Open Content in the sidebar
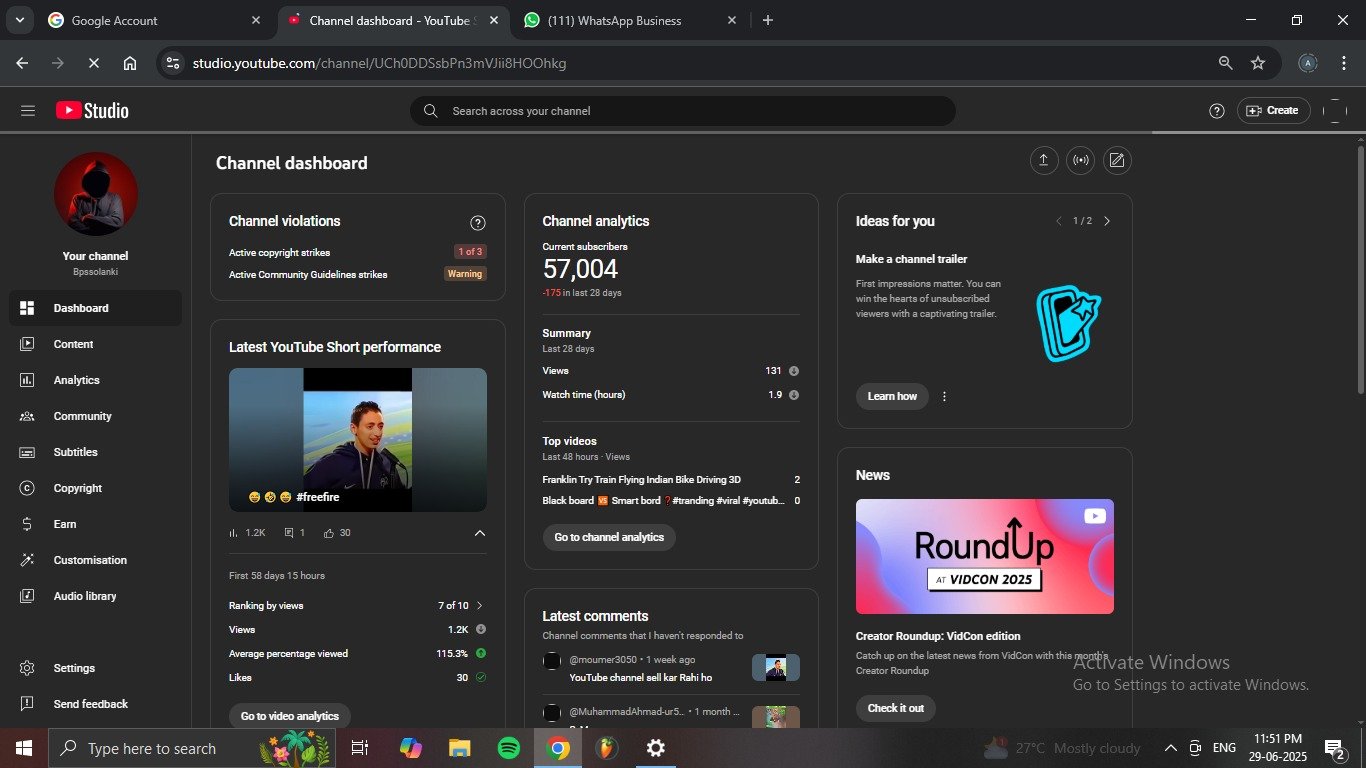This screenshot has height=768, width=1366. point(95,344)
